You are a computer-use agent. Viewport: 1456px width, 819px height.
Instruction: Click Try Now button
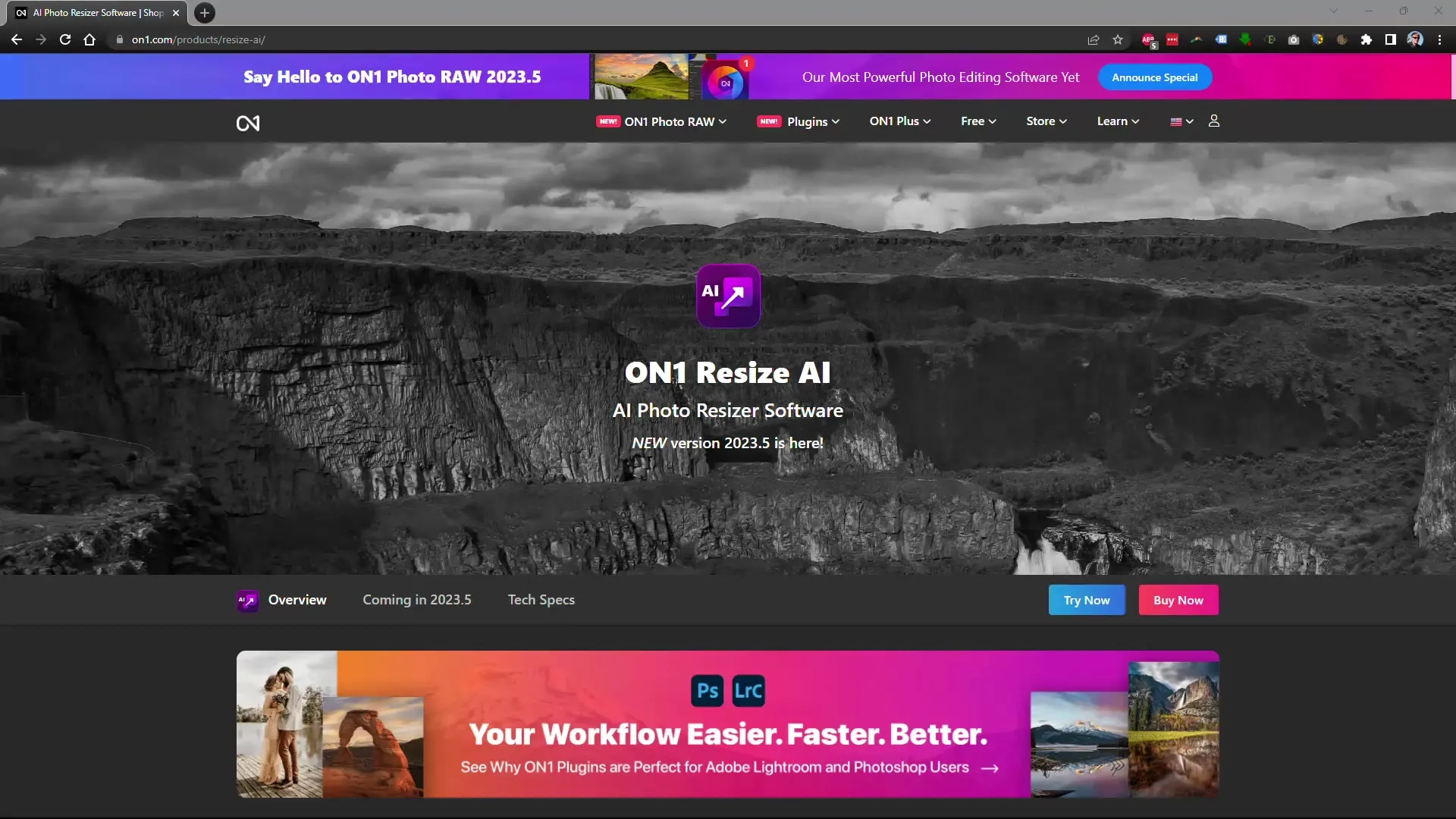1087,600
